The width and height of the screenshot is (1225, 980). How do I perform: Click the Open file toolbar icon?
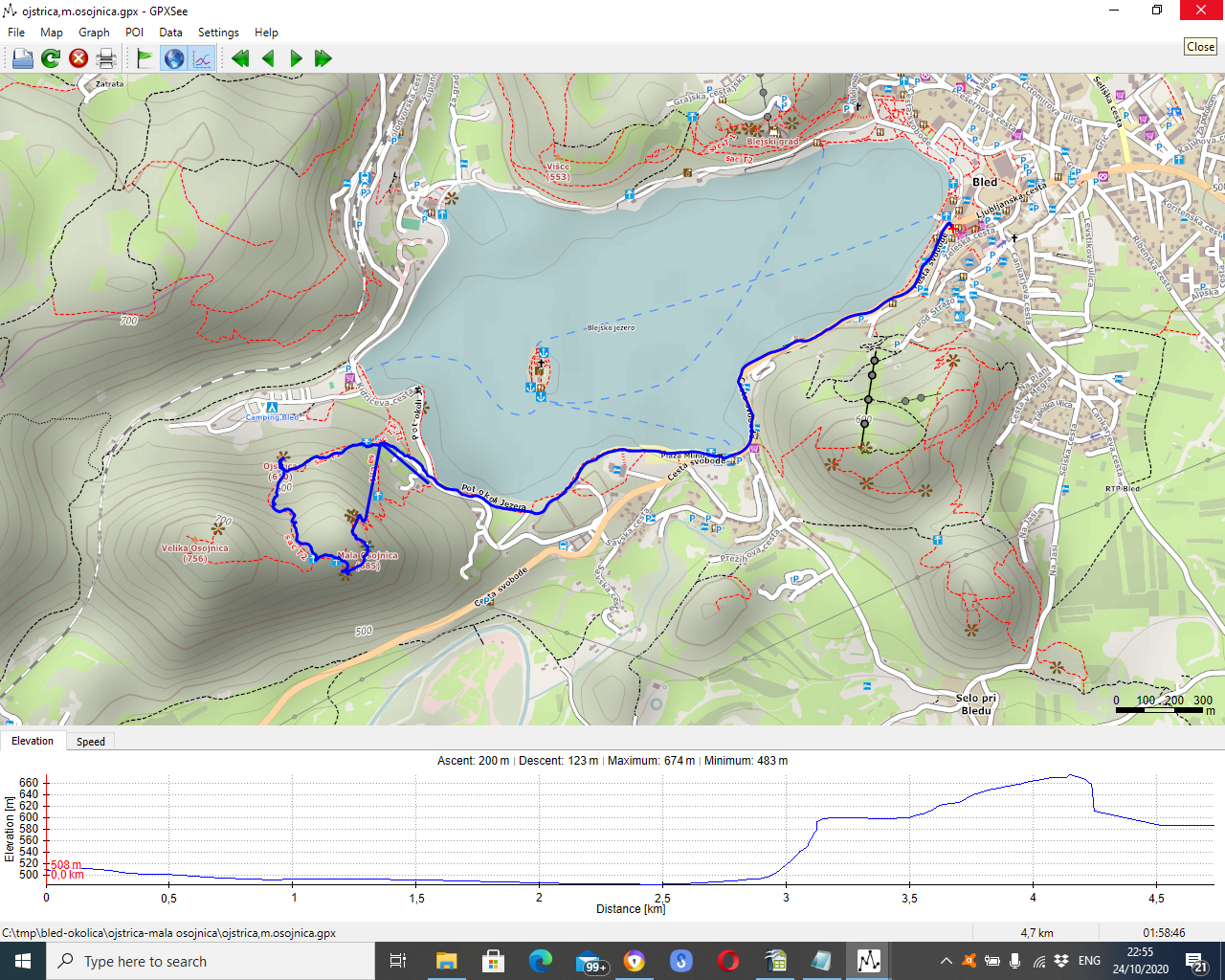click(23, 58)
